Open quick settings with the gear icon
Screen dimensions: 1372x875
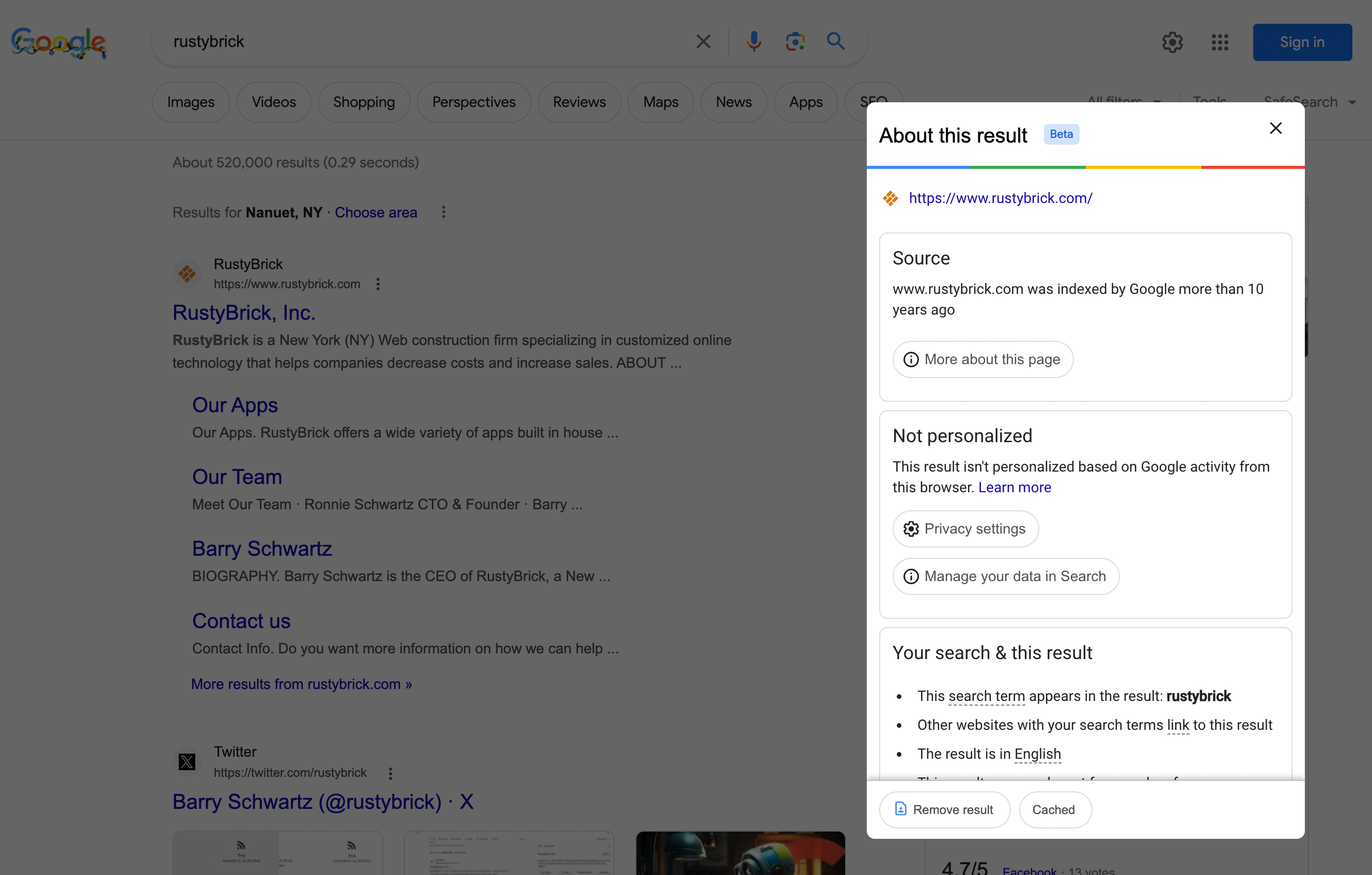pos(1173,42)
